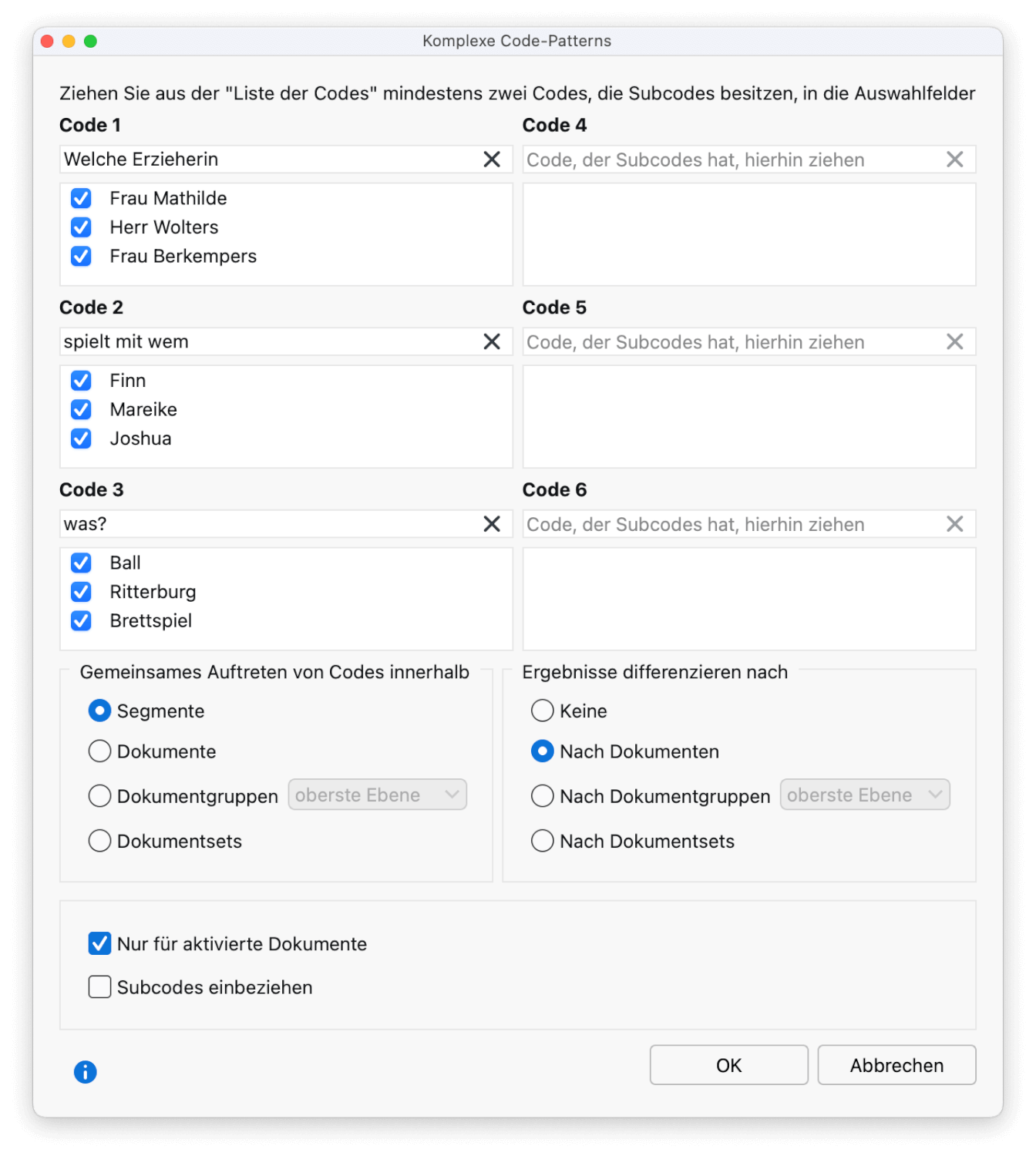The height and width of the screenshot is (1156, 1036).
Task: Click the Abbrechen button
Action: [896, 1065]
